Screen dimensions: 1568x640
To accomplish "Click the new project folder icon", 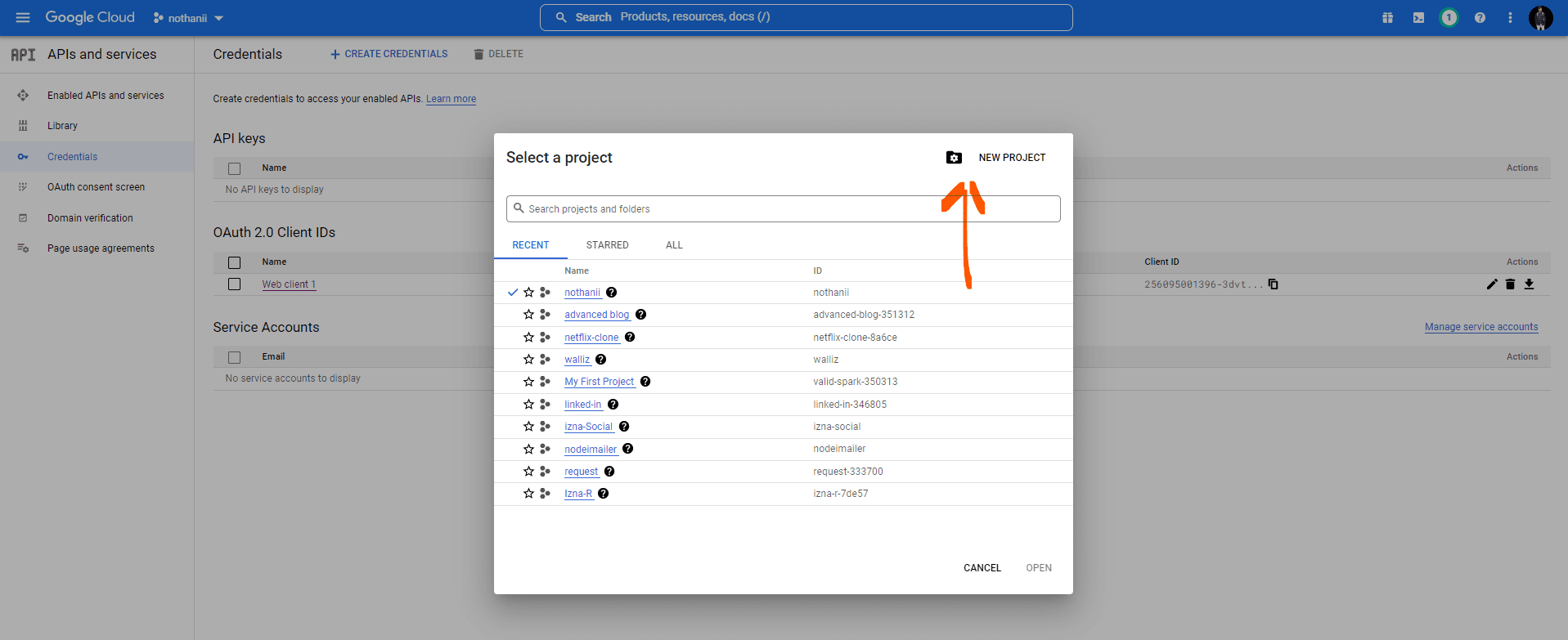I will click(954, 157).
